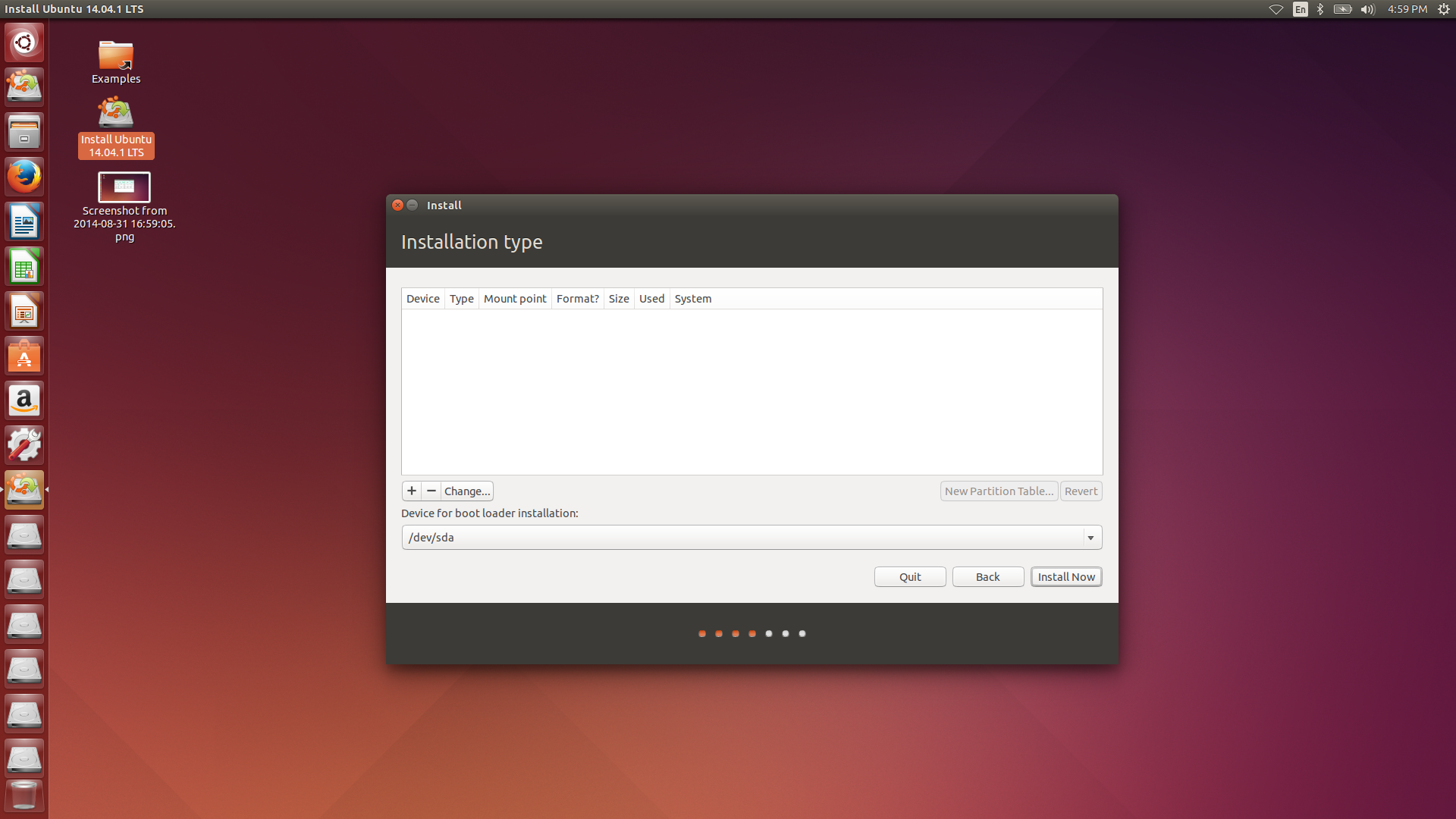The height and width of the screenshot is (819, 1456).
Task: Open the Wi-Fi network indicator
Action: 1276,9
